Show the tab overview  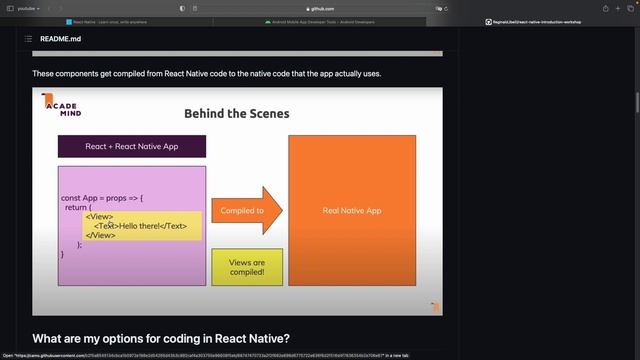coord(630,9)
